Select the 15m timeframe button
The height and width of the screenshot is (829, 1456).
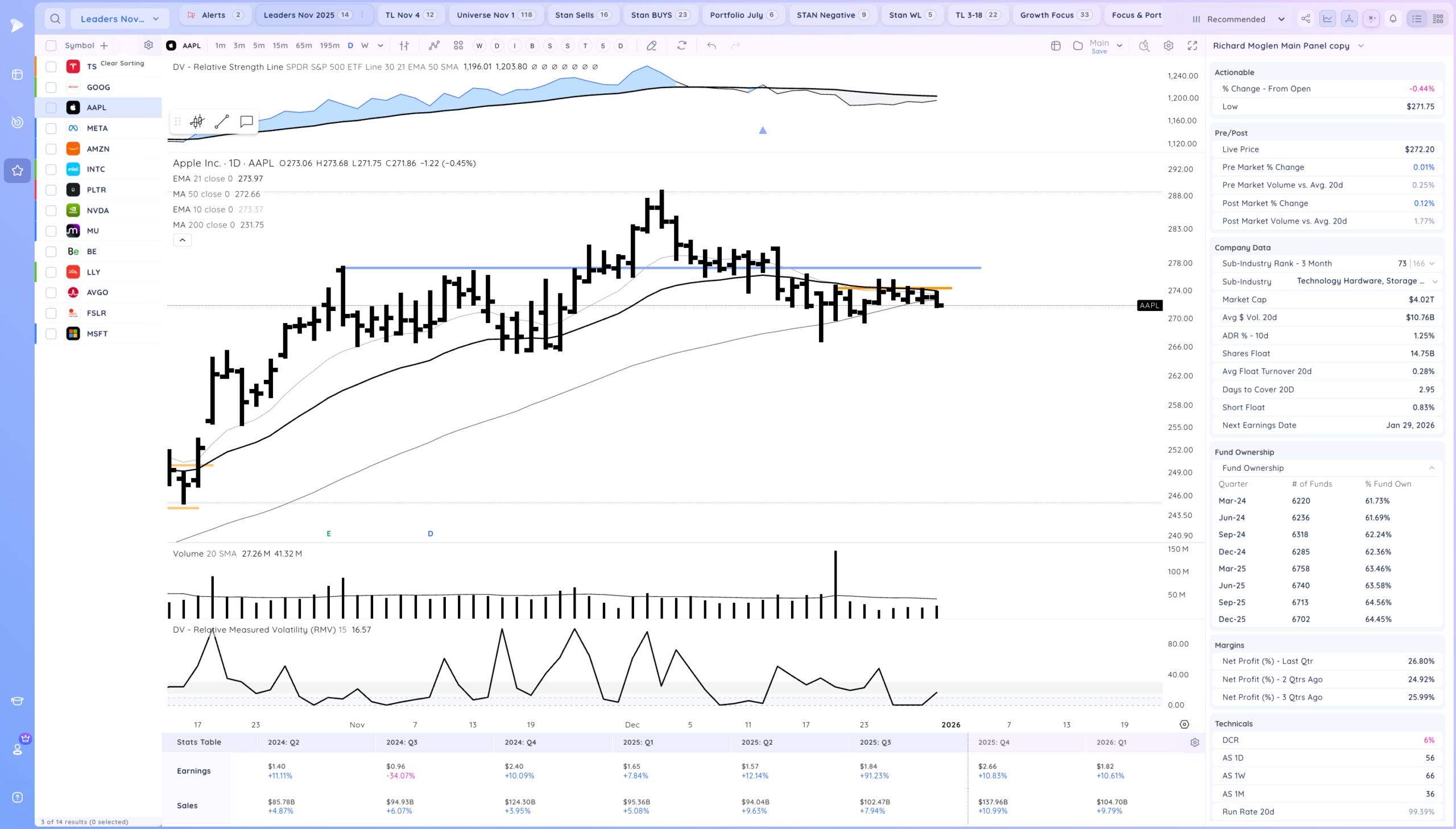click(280, 45)
